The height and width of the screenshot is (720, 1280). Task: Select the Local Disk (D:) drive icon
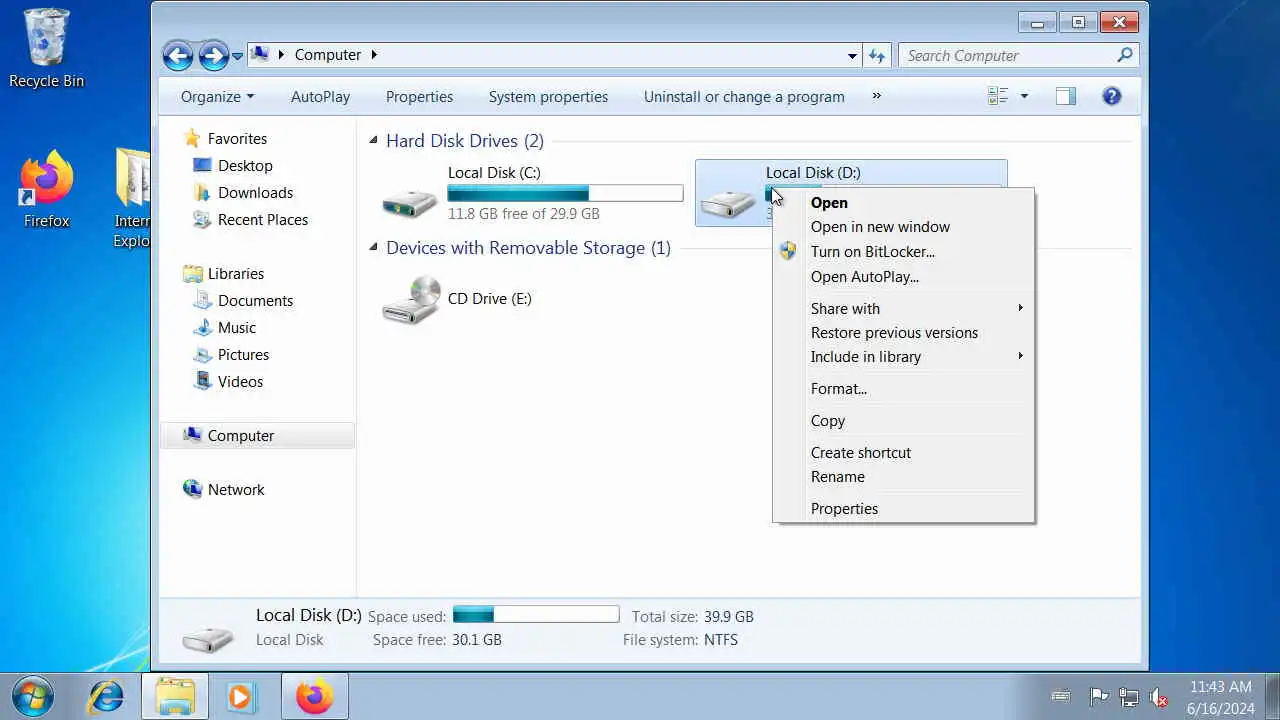[728, 202]
